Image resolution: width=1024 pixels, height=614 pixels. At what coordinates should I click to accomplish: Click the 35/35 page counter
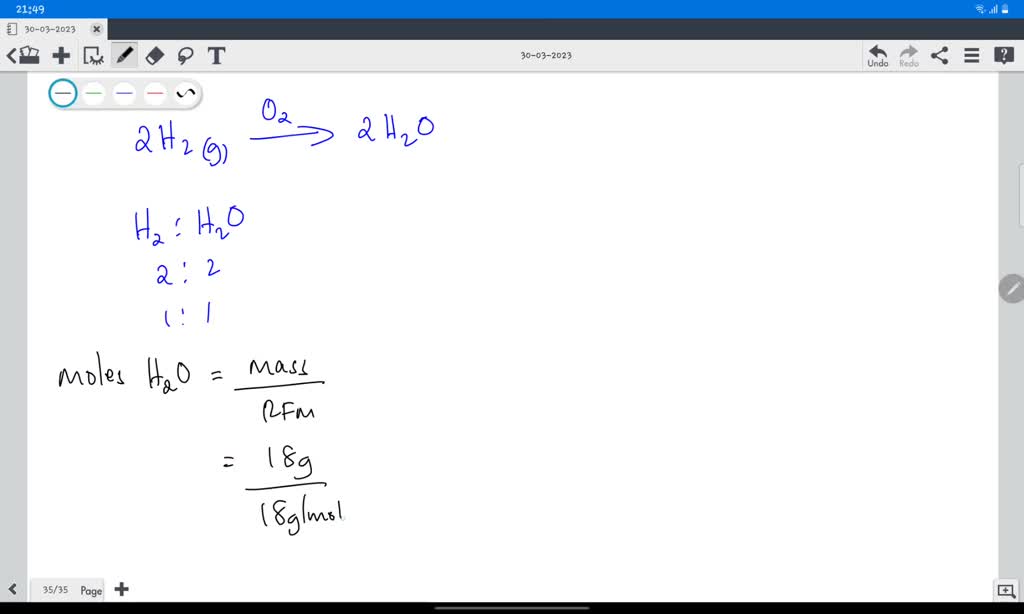pyautogui.click(x=56, y=590)
